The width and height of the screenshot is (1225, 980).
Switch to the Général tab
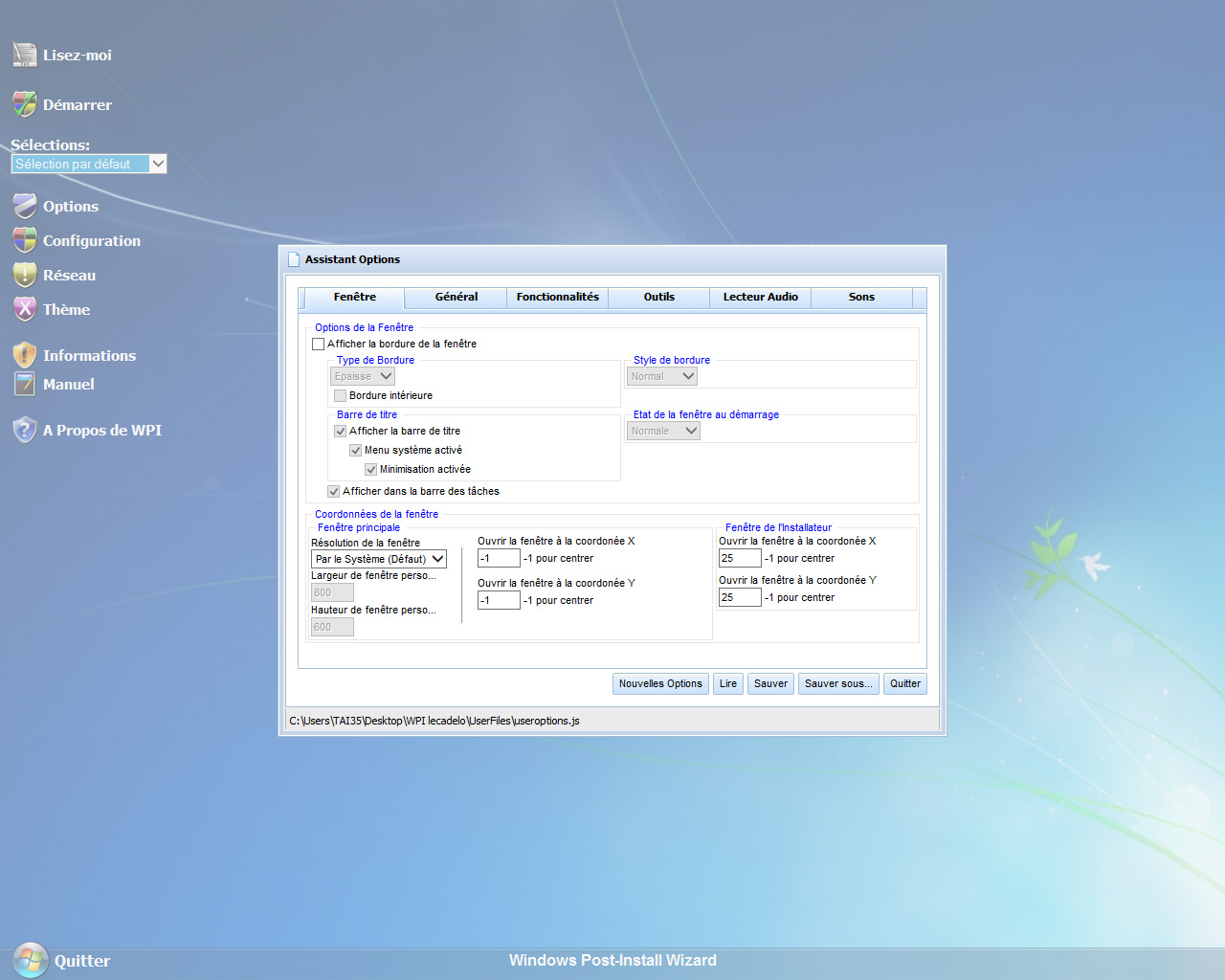(456, 298)
